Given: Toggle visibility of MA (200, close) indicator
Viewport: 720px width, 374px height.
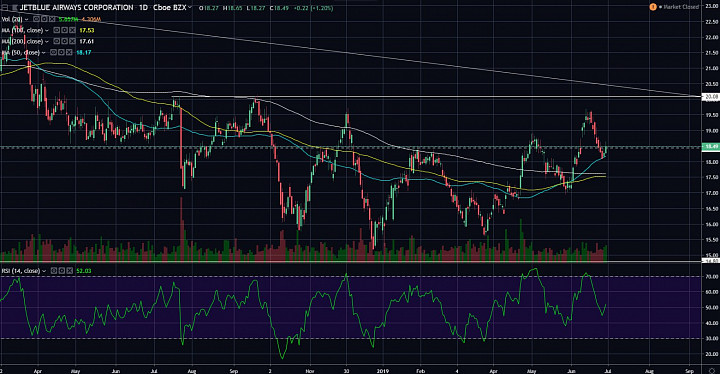Looking at the screenshot, I should 56,41.
